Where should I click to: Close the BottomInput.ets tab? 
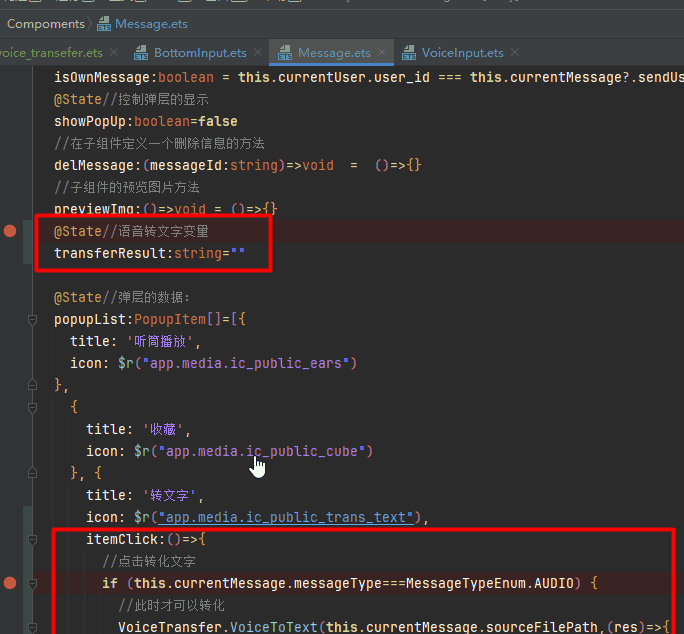pyautogui.click(x=260, y=53)
